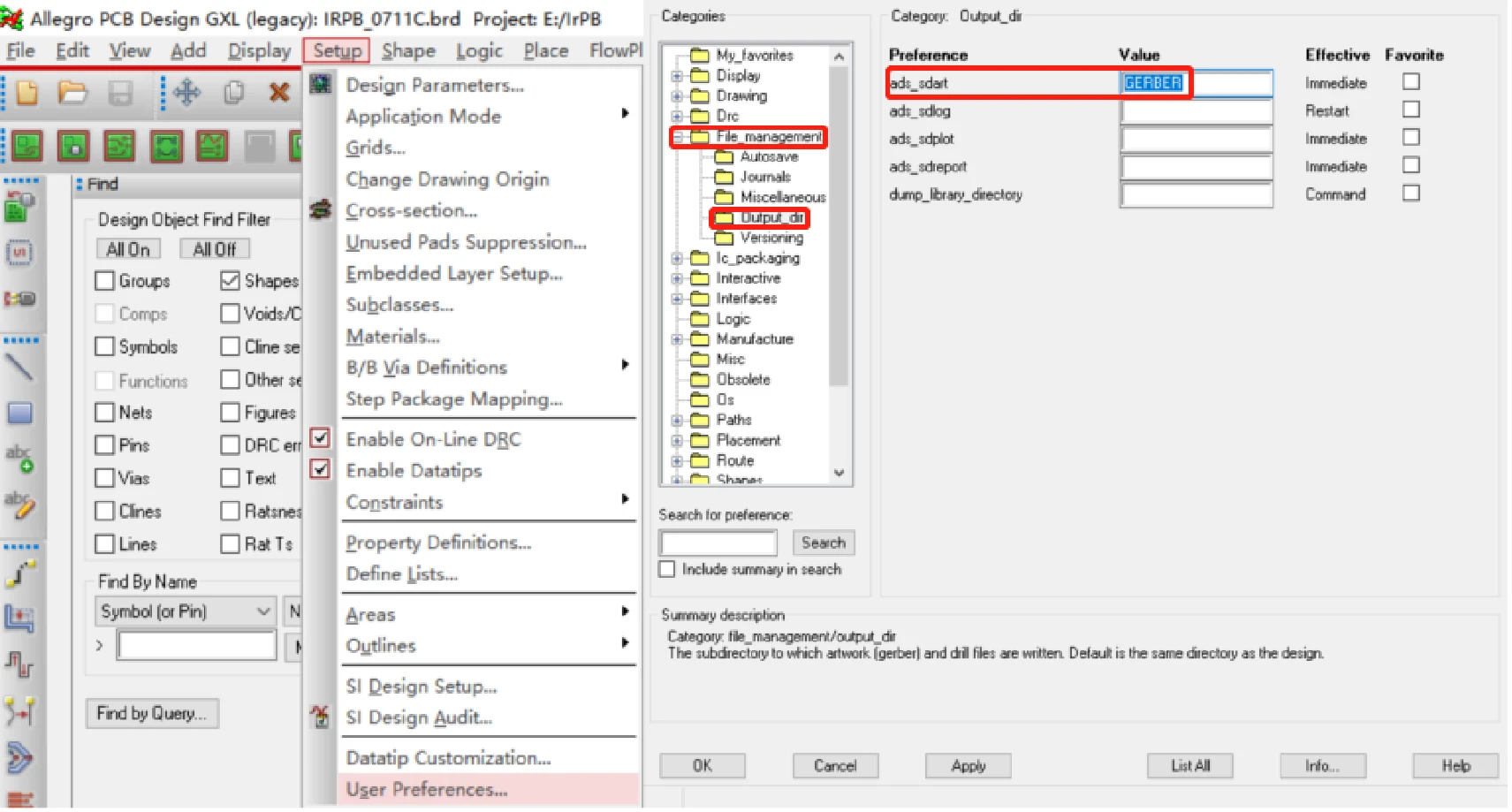1512x812 pixels.
Task: Select the Add Text tool icon
Action: tap(19, 458)
